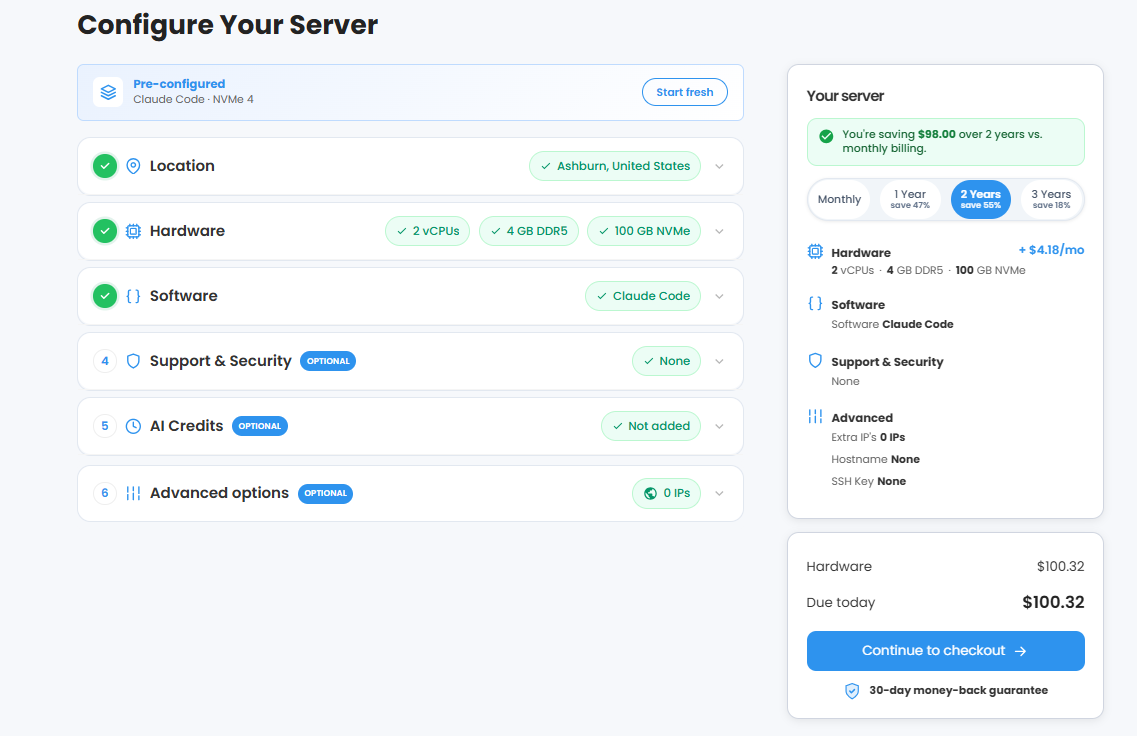
Task: Click the step number 5 badge
Action: [x=105, y=426]
